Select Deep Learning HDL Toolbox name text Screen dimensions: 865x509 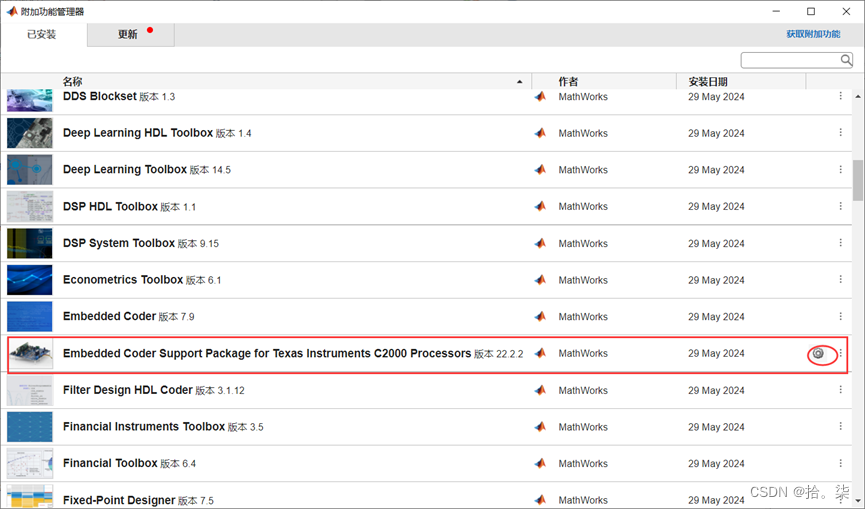coord(138,133)
